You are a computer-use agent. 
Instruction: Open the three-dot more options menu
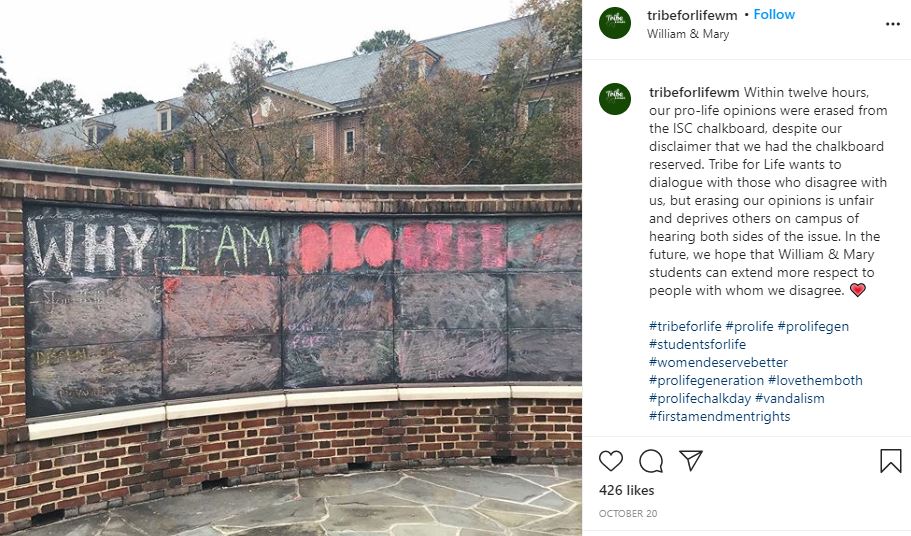tap(892, 24)
